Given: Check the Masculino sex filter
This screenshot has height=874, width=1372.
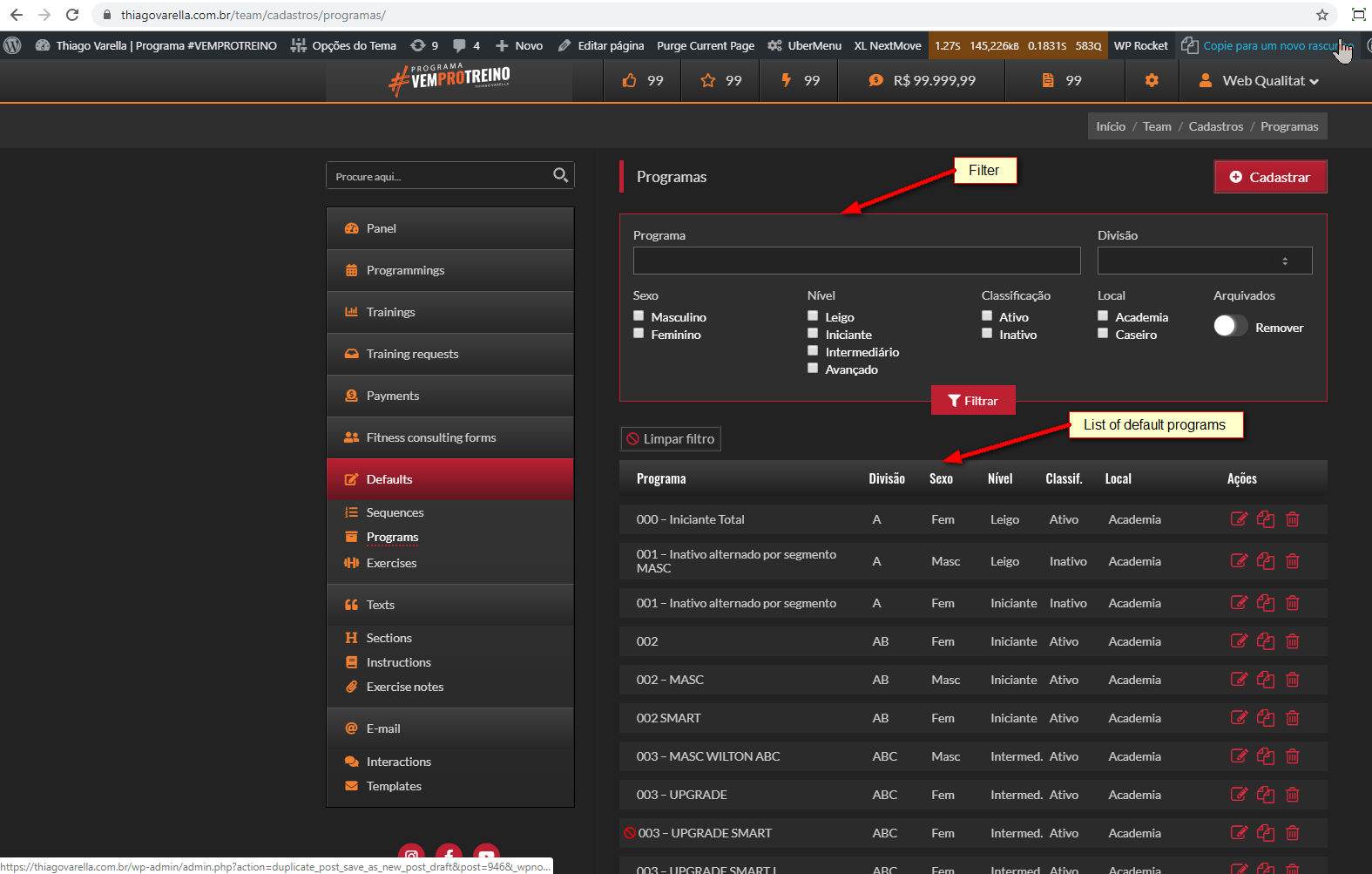Looking at the screenshot, I should [639, 316].
